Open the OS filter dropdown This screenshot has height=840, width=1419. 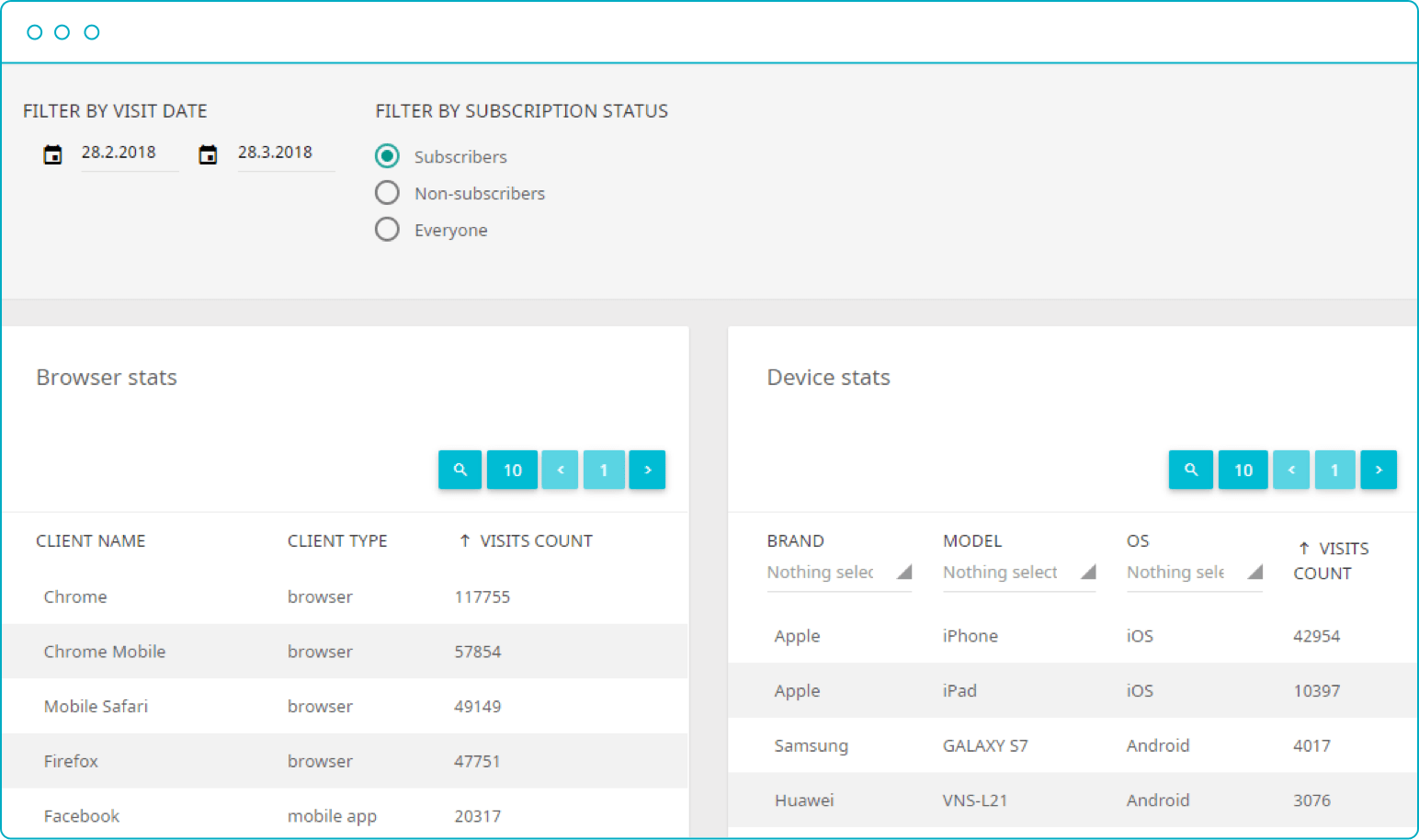[x=1193, y=572]
